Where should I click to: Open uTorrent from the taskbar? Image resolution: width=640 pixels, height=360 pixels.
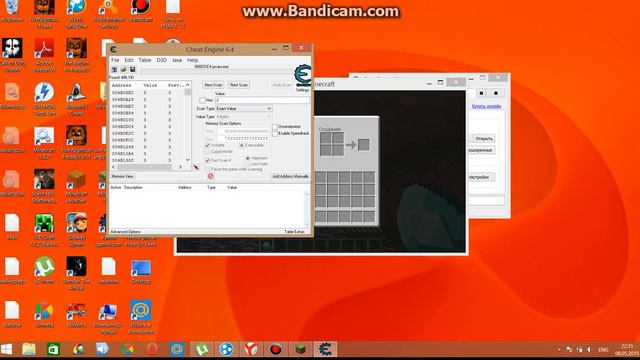202,349
